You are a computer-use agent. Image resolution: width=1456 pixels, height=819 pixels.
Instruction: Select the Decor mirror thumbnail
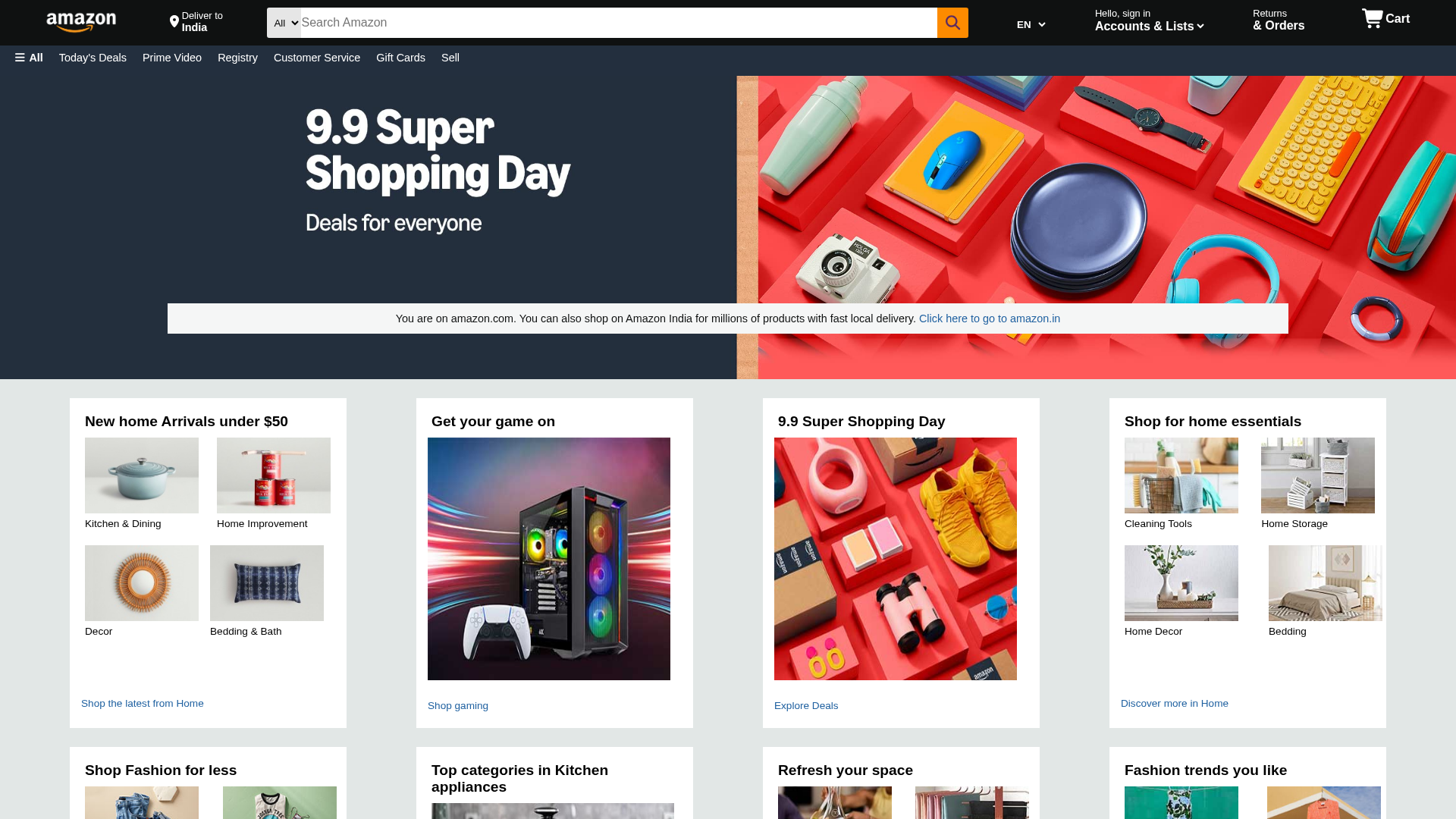142,583
